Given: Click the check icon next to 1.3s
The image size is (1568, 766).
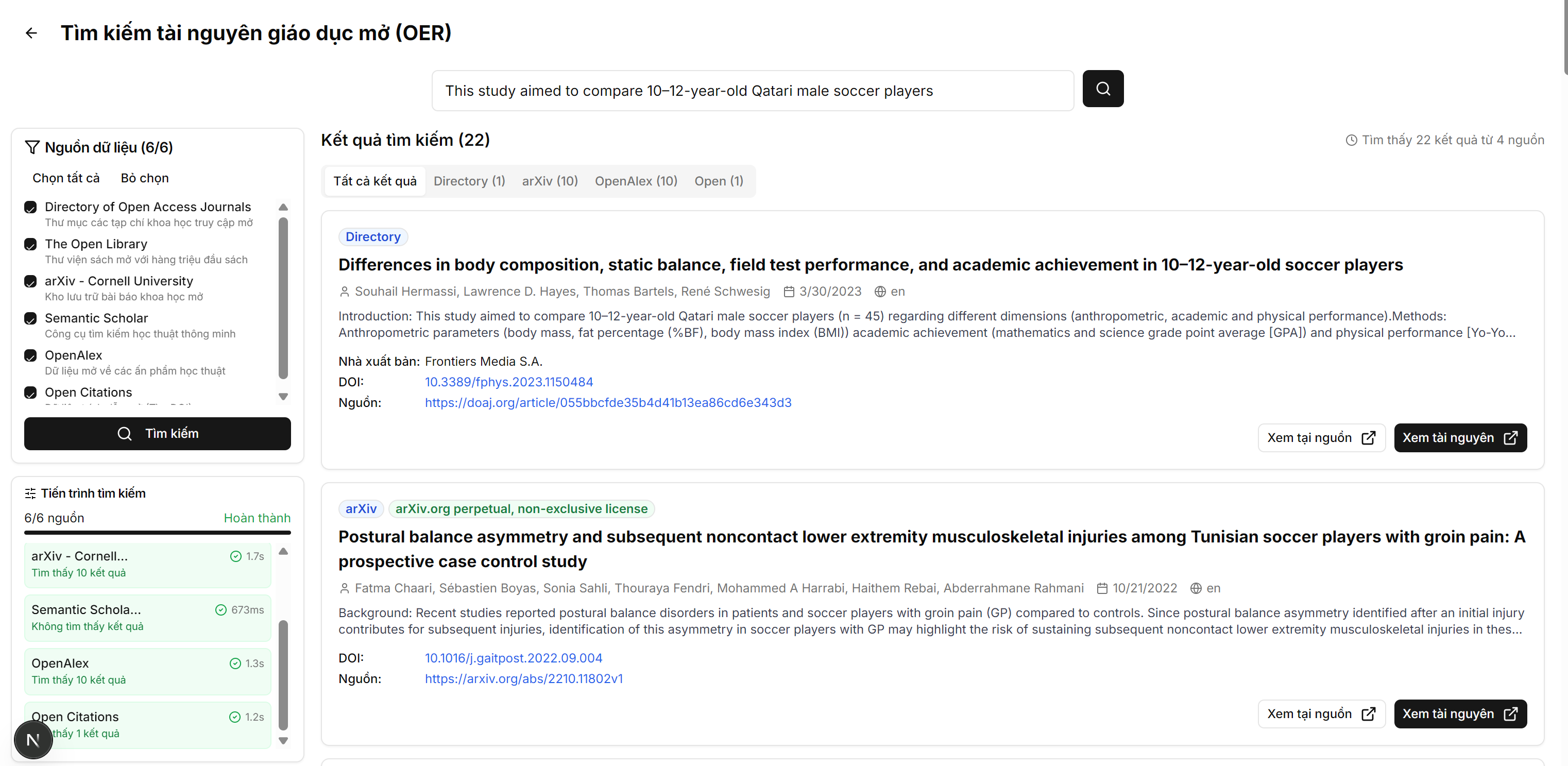Looking at the screenshot, I should click(235, 663).
